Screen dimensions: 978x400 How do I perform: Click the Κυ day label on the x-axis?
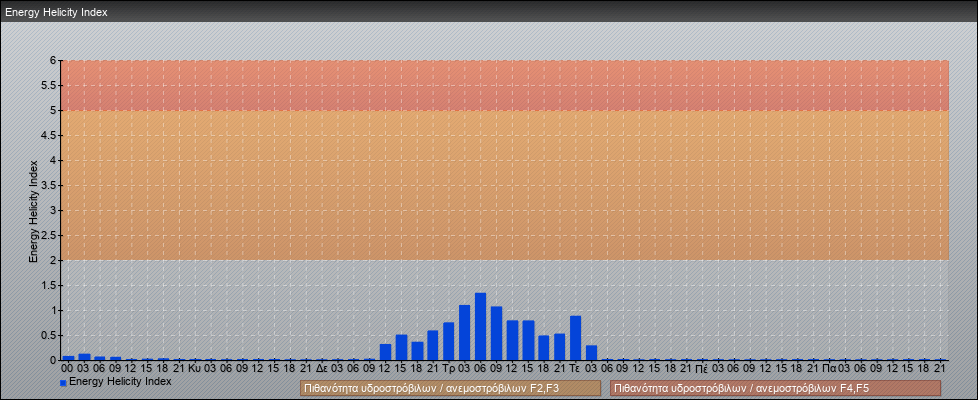tap(194, 368)
